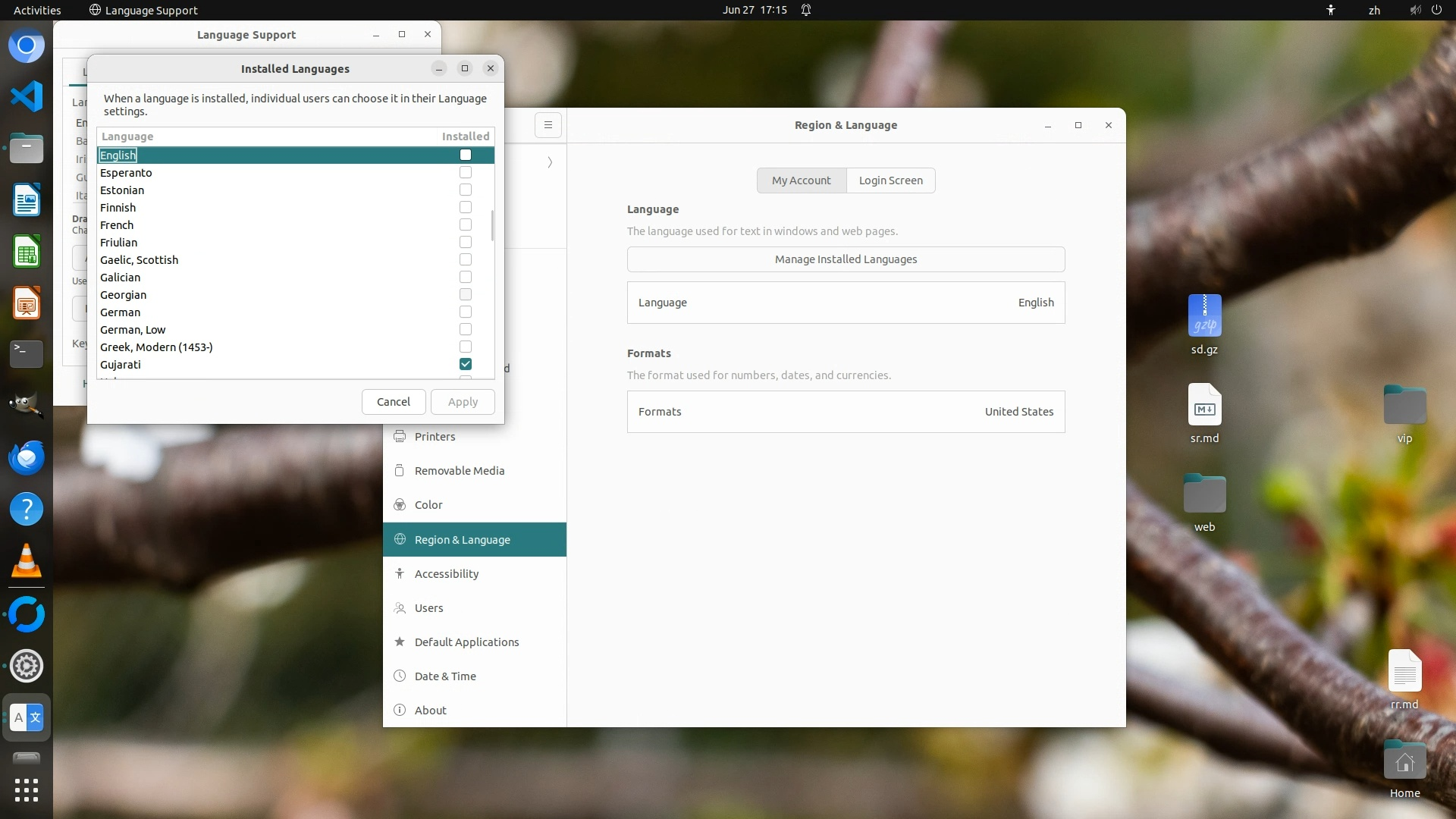Uncheck the Gujarati installed checkbox
1456x819 pixels.
point(466,364)
